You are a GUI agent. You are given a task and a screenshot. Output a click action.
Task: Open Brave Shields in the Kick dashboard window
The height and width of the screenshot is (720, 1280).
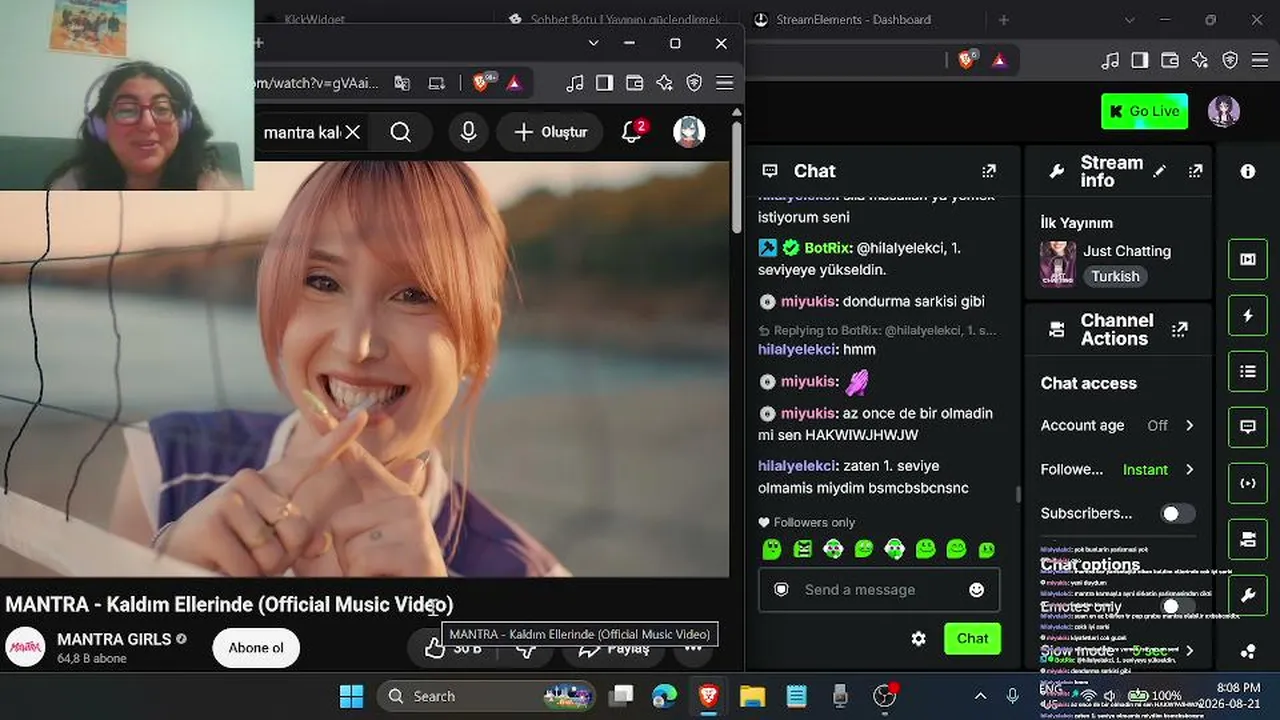point(967,60)
